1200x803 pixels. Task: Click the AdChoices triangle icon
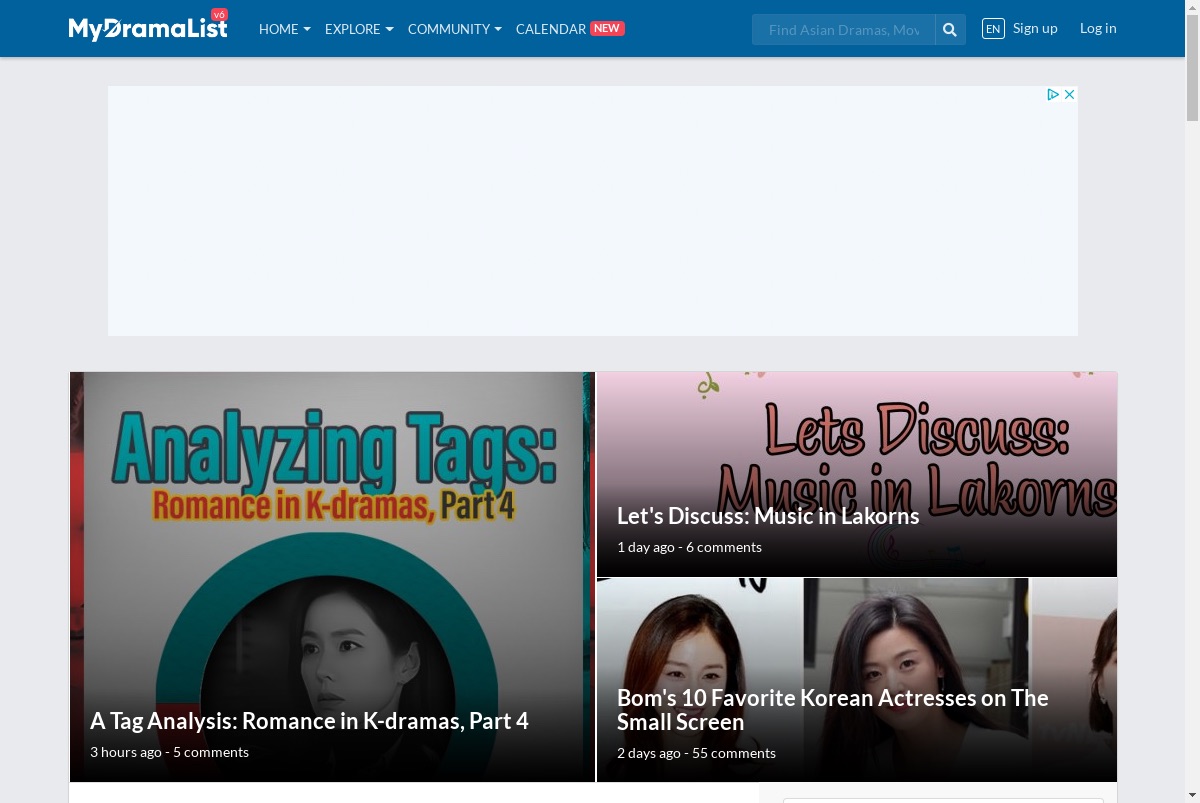(x=1053, y=94)
